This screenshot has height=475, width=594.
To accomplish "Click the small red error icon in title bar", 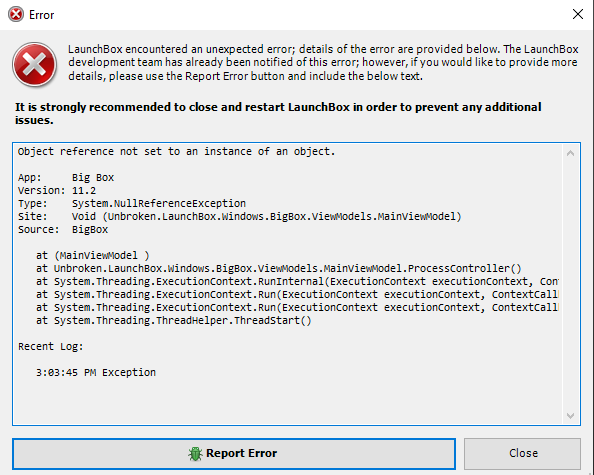I will click(16, 14).
